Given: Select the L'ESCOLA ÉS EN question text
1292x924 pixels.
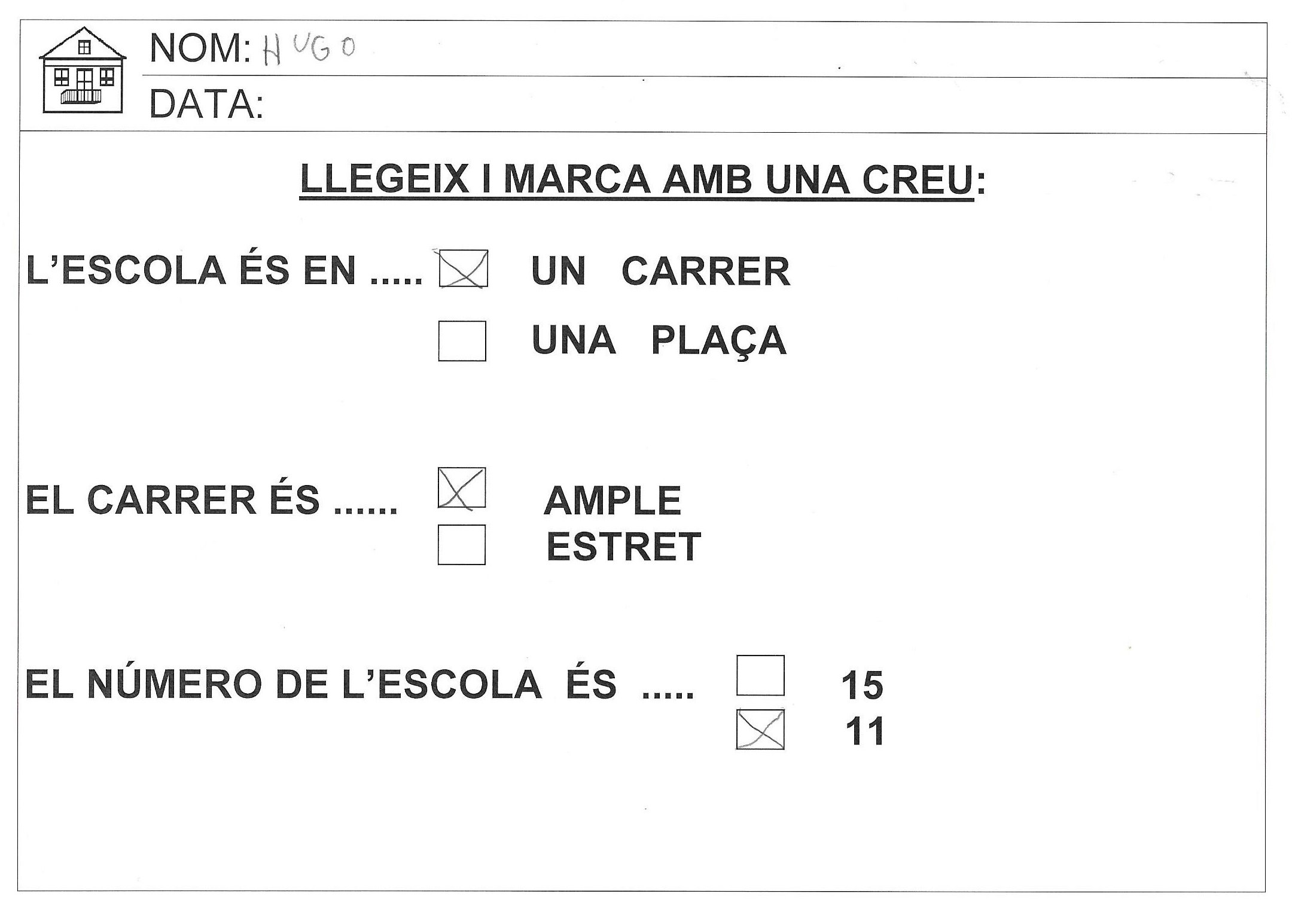Looking at the screenshot, I should pyautogui.click(x=224, y=271).
